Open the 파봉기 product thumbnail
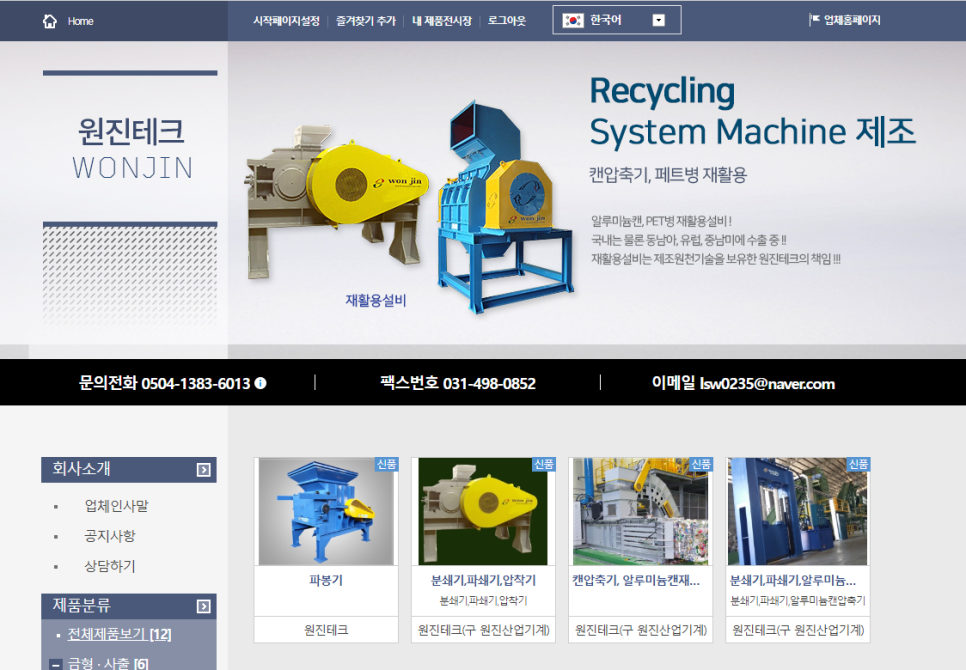The image size is (966, 670). 326,512
